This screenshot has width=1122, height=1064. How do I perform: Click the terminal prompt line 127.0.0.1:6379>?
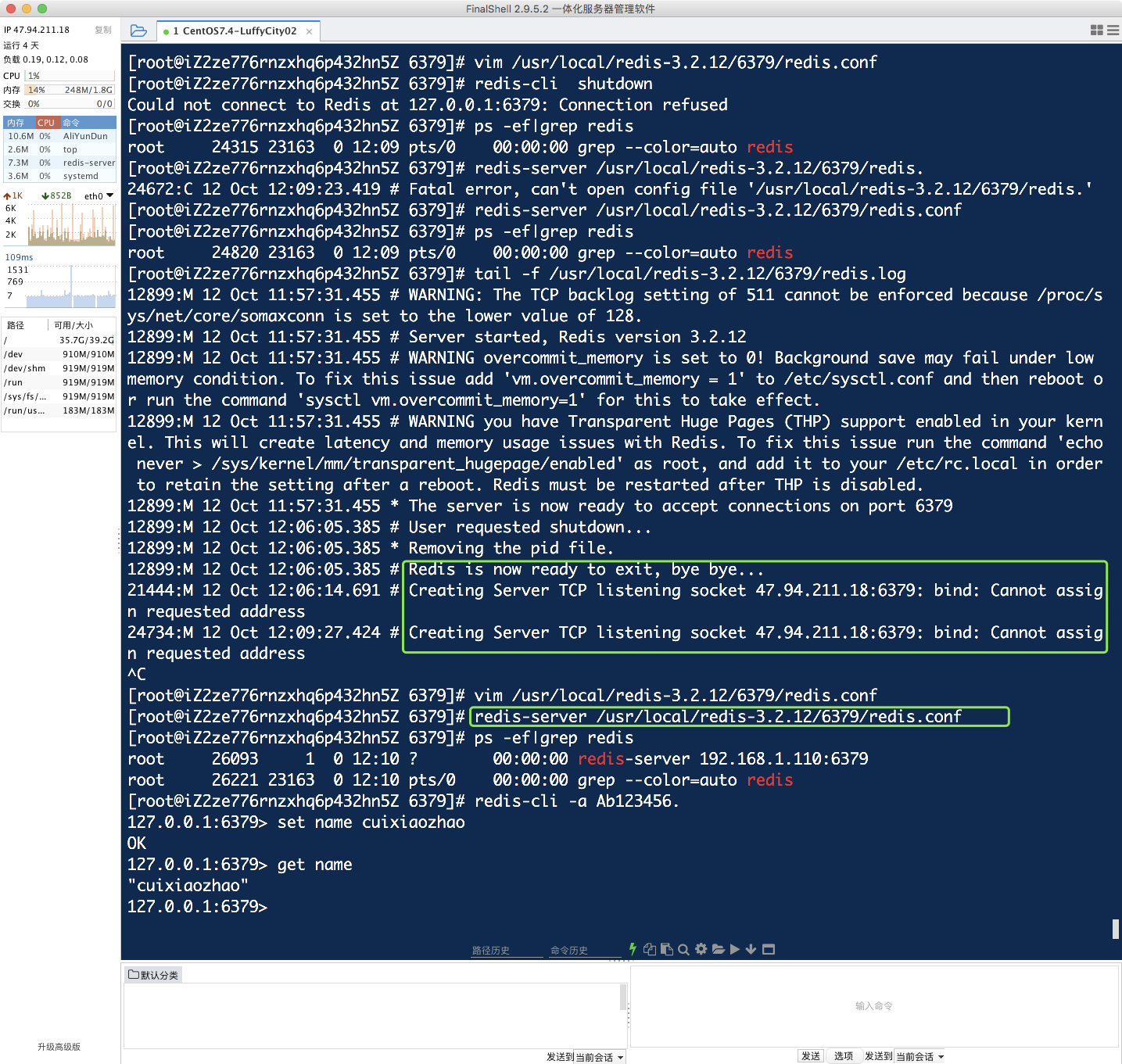pos(198,907)
